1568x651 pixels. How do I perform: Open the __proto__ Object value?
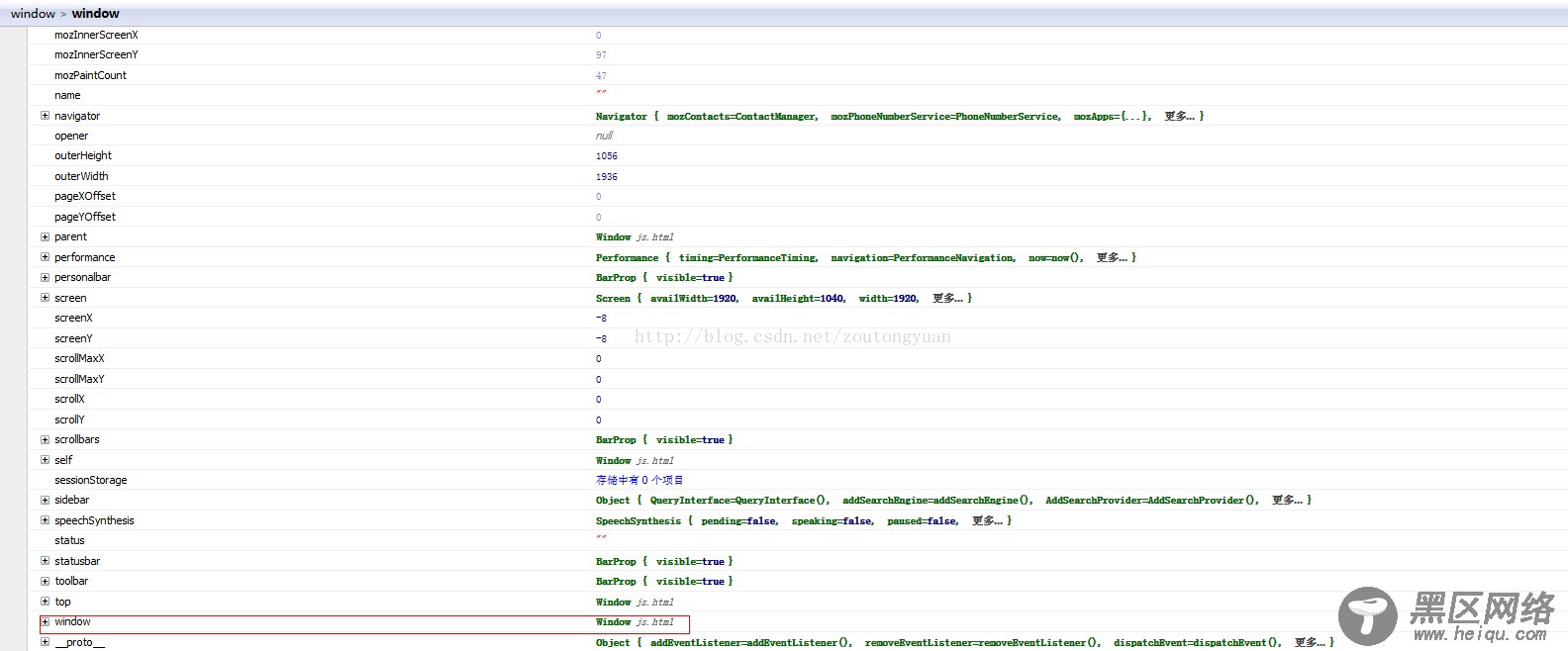click(x=964, y=643)
